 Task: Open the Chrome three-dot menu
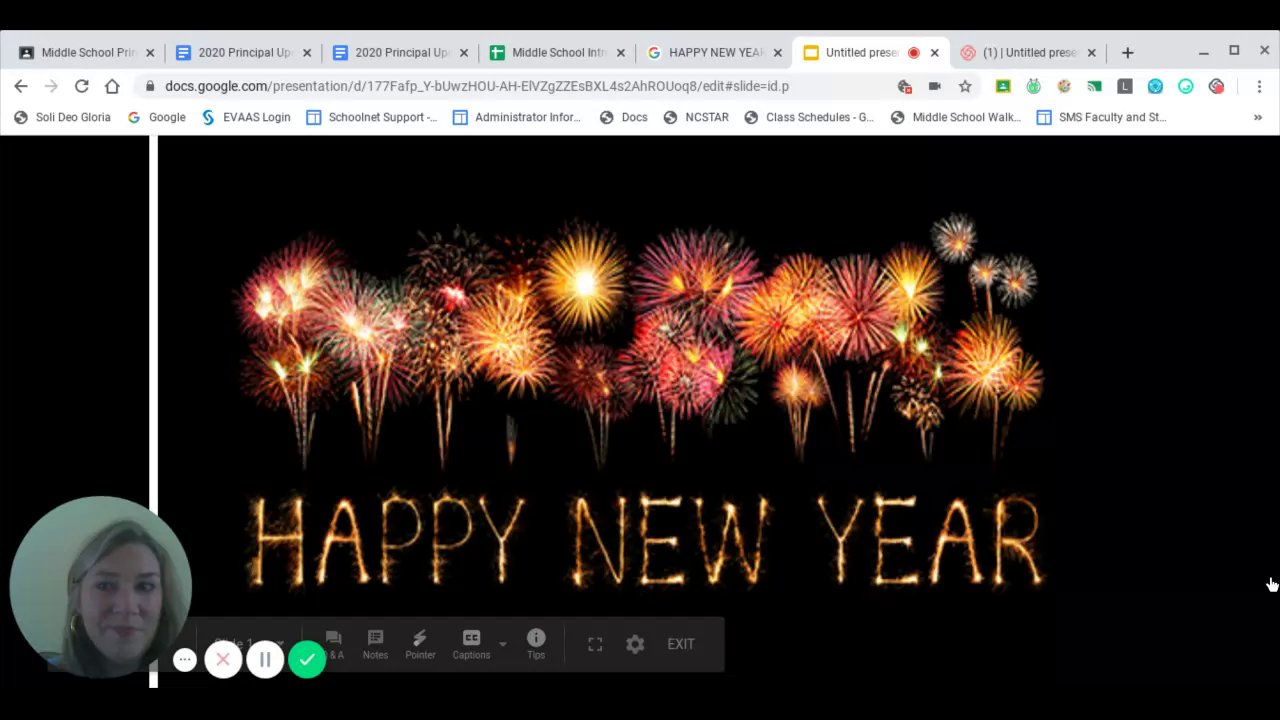click(1259, 86)
